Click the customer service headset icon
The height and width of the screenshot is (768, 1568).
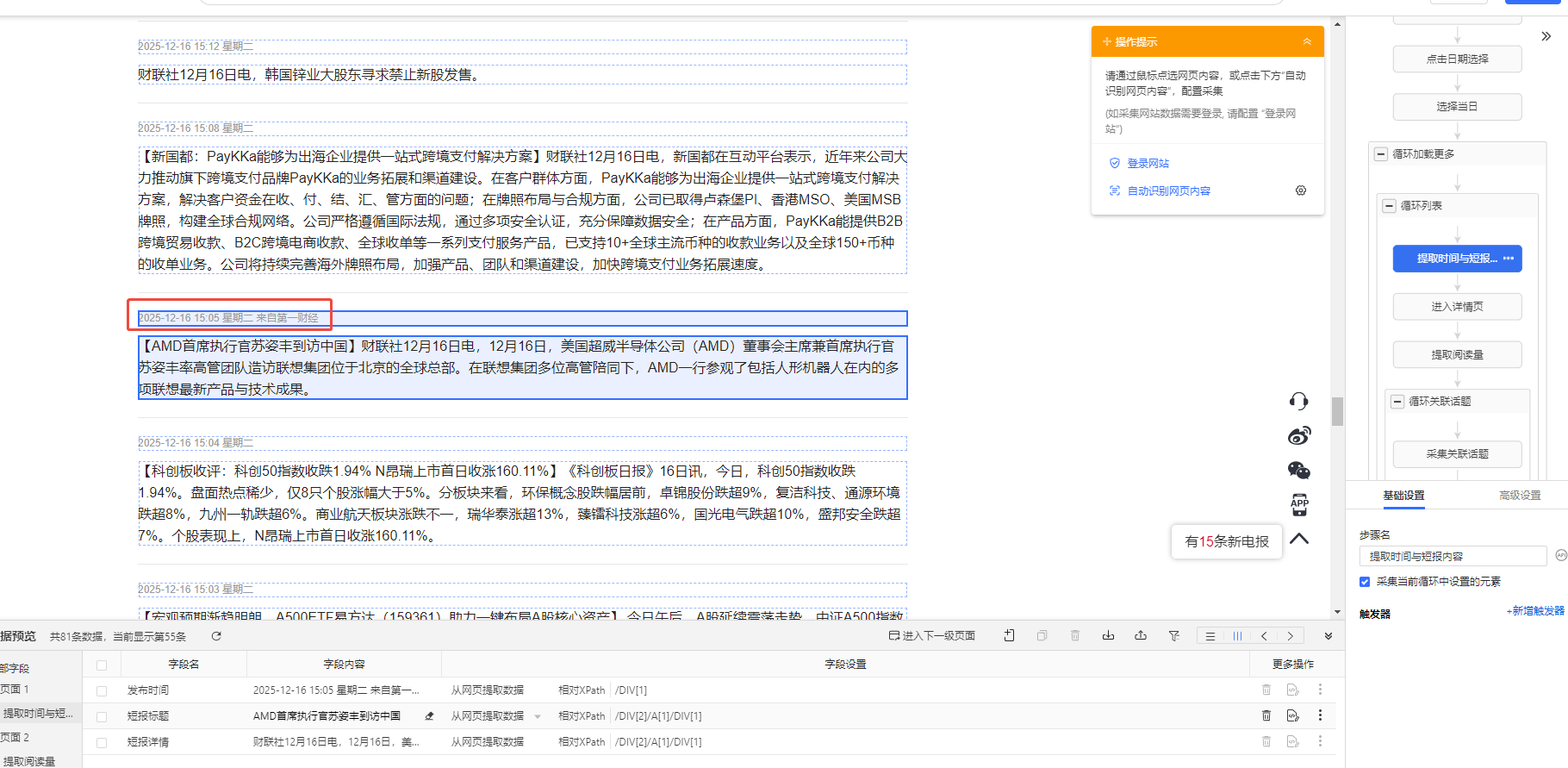coord(1298,401)
